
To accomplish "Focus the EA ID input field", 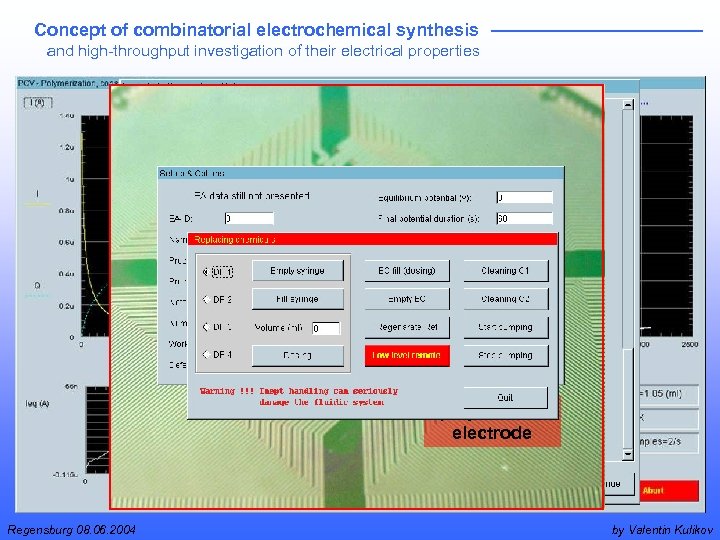I will [x=249, y=219].
